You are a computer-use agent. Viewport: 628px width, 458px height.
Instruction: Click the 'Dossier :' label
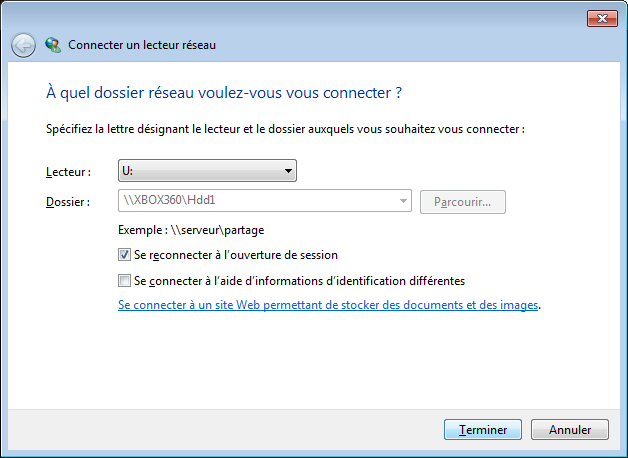[x=68, y=202]
